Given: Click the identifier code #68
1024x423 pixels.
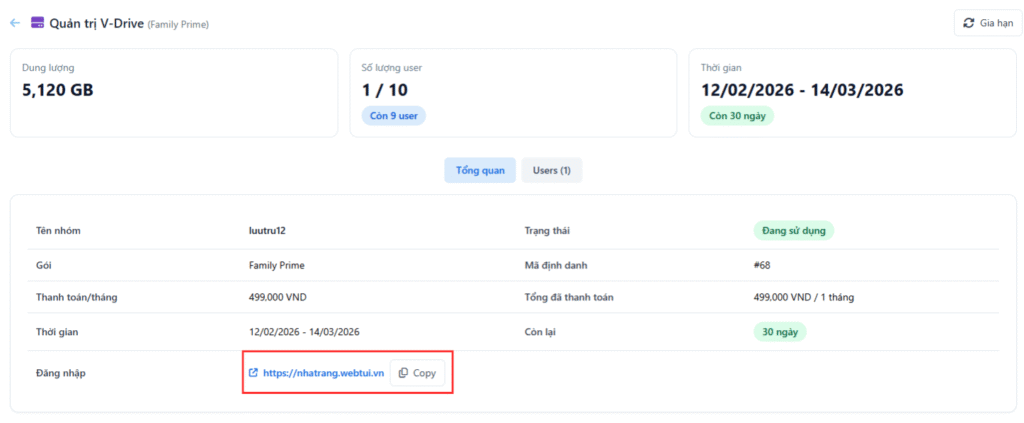Looking at the screenshot, I should click(761, 266).
